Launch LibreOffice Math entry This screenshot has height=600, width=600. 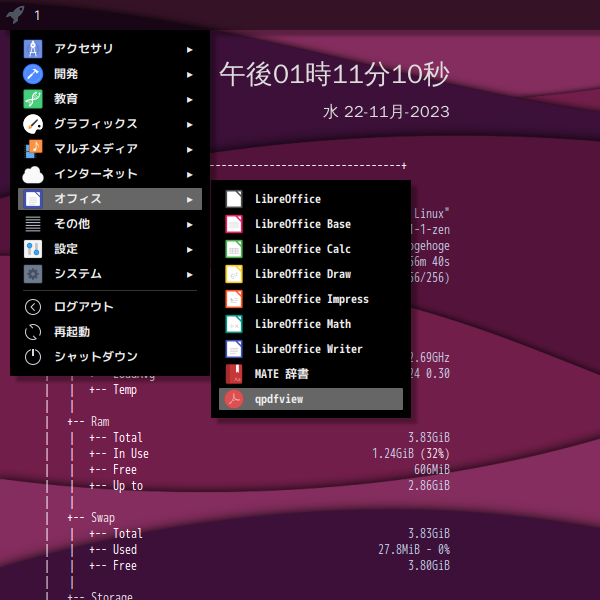[311, 324]
